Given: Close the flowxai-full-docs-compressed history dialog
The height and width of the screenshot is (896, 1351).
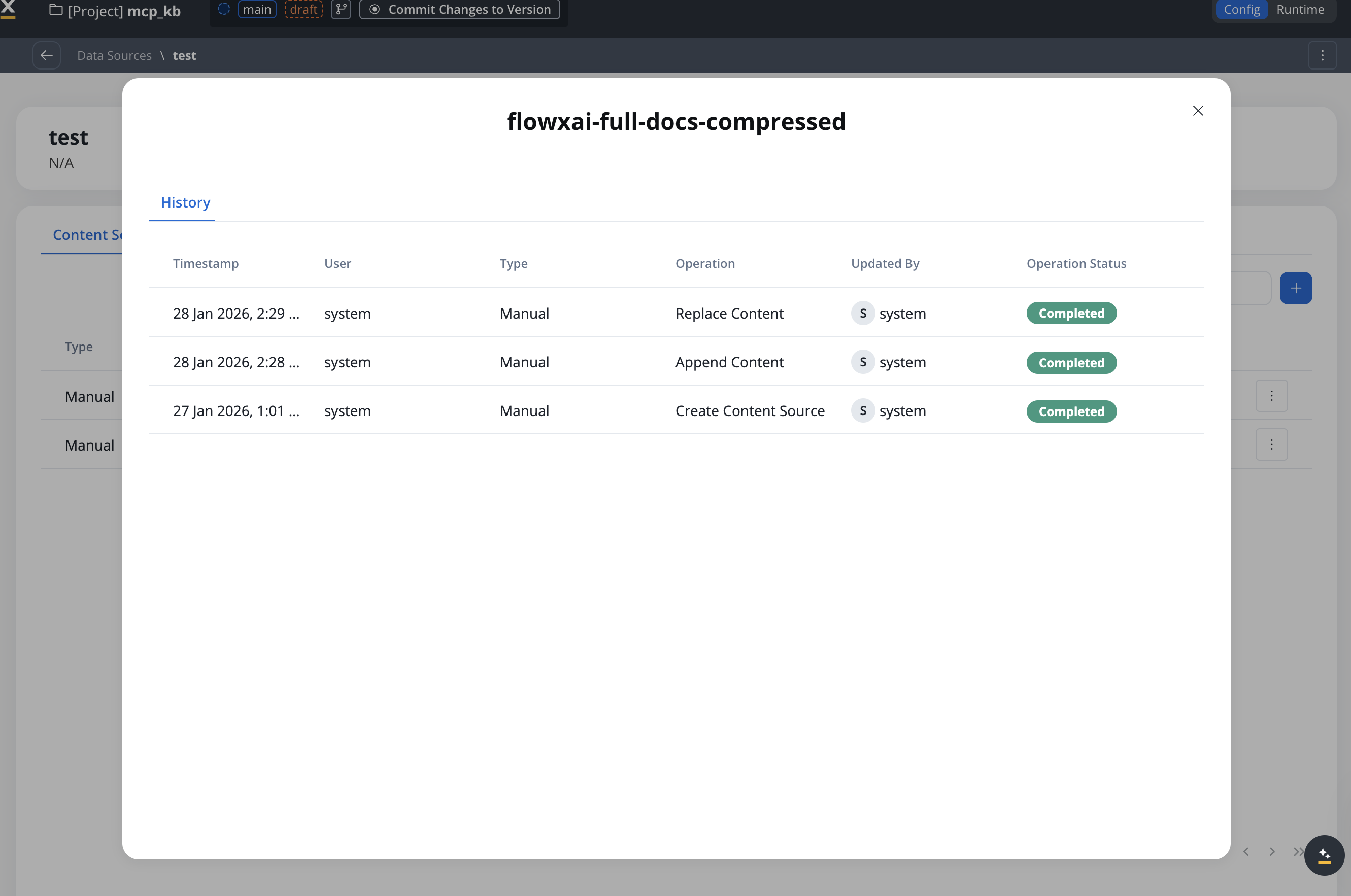Looking at the screenshot, I should 1198,111.
